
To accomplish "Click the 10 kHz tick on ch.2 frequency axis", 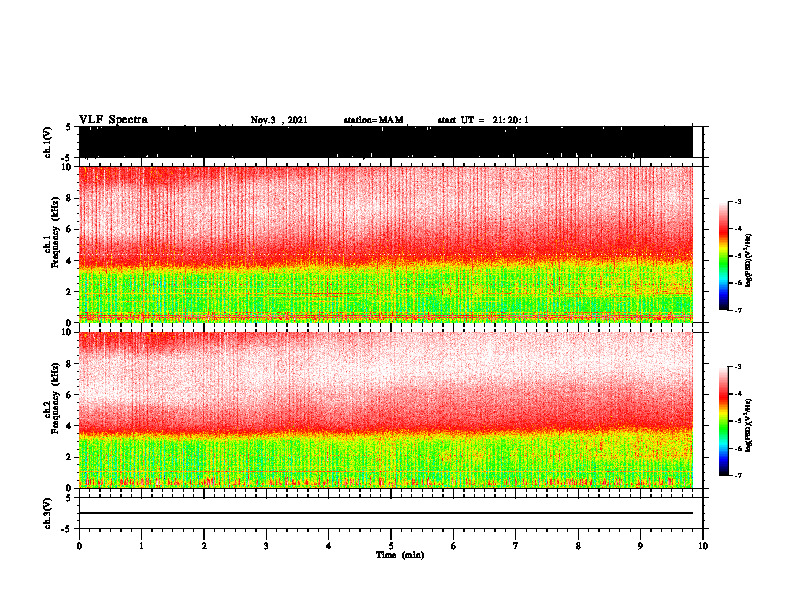I will click(x=68, y=332).
